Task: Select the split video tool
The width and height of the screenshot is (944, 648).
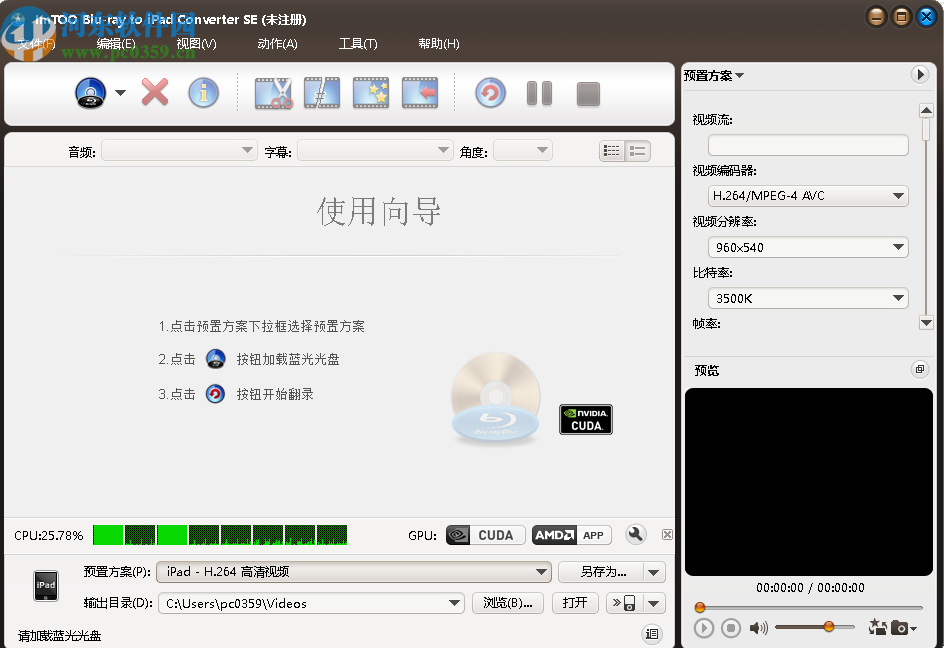Action: coord(321,92)
